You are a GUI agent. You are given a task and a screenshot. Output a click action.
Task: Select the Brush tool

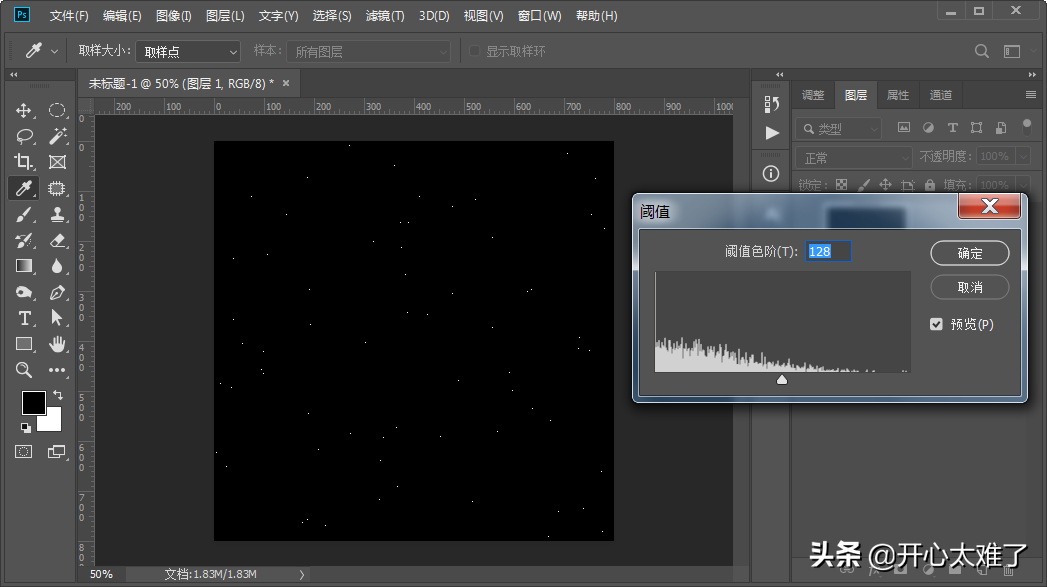click(x=23, y=214)
